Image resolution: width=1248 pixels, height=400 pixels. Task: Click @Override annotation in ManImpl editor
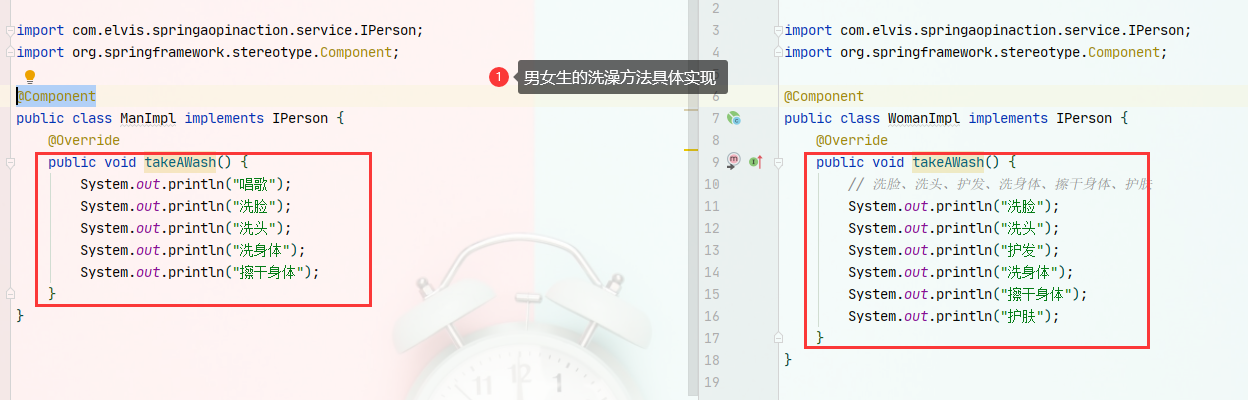click(84, 140)
